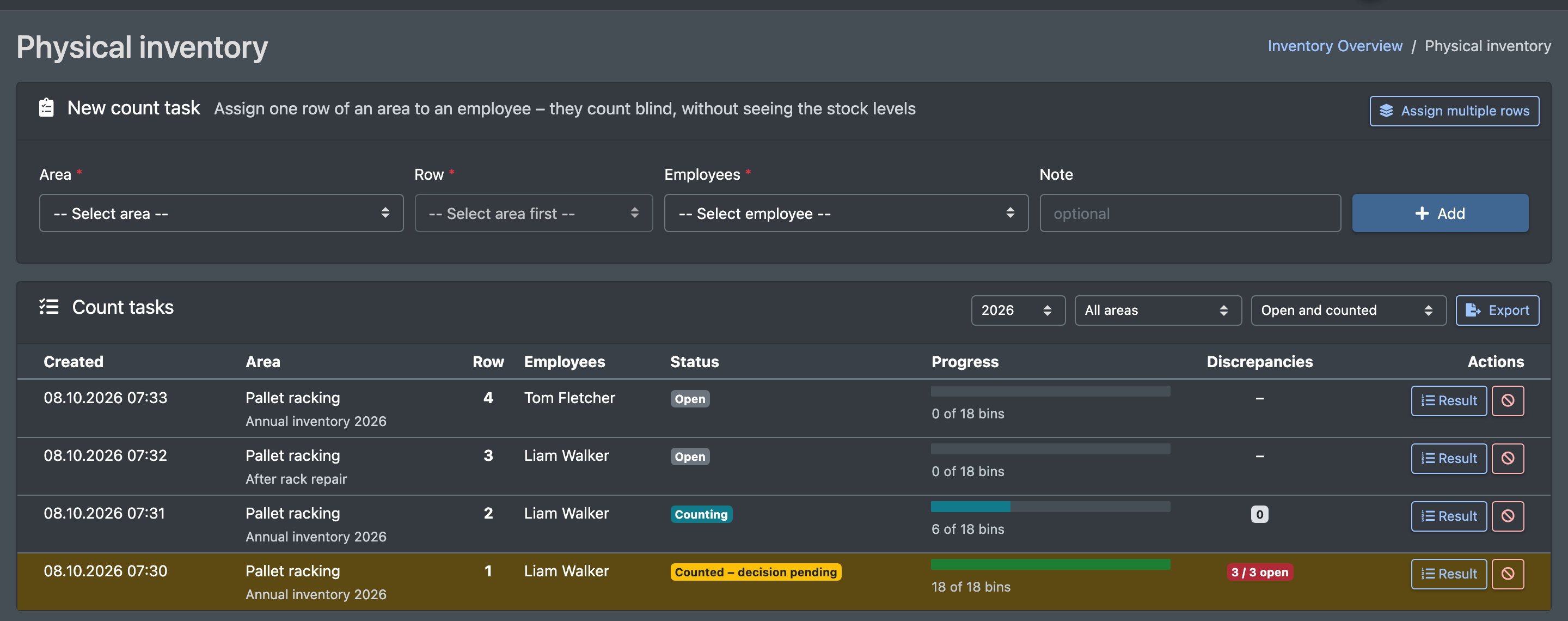Screen dimensions: 1568x621
Task: Cancel the Tom Fletcher row 4 task
Action: click(1507, 400)
